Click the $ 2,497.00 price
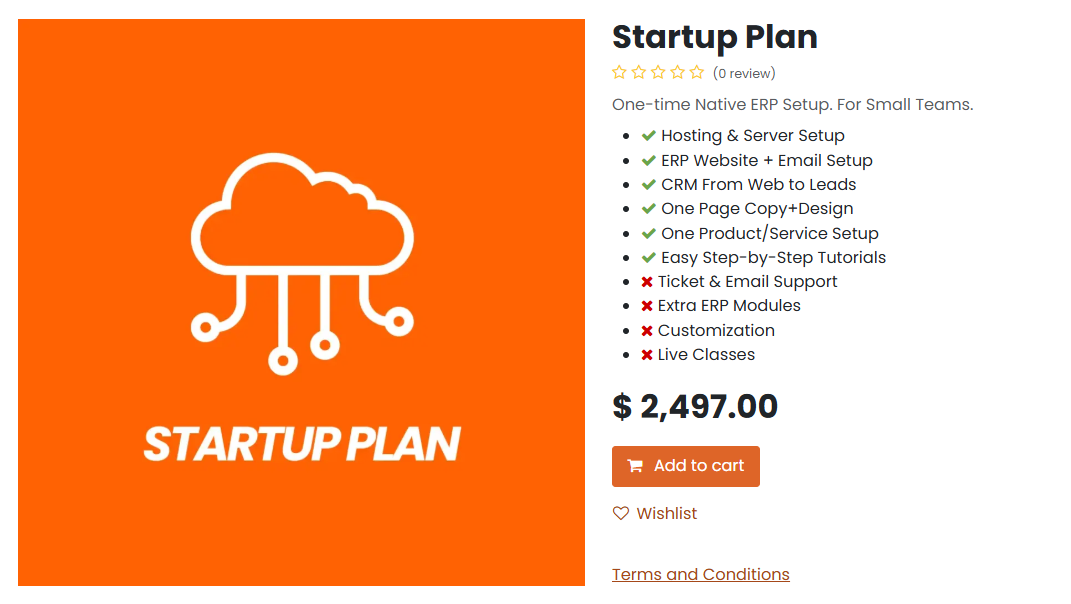Viewport: 1071px width, 604px height. [x=695, y=407]
